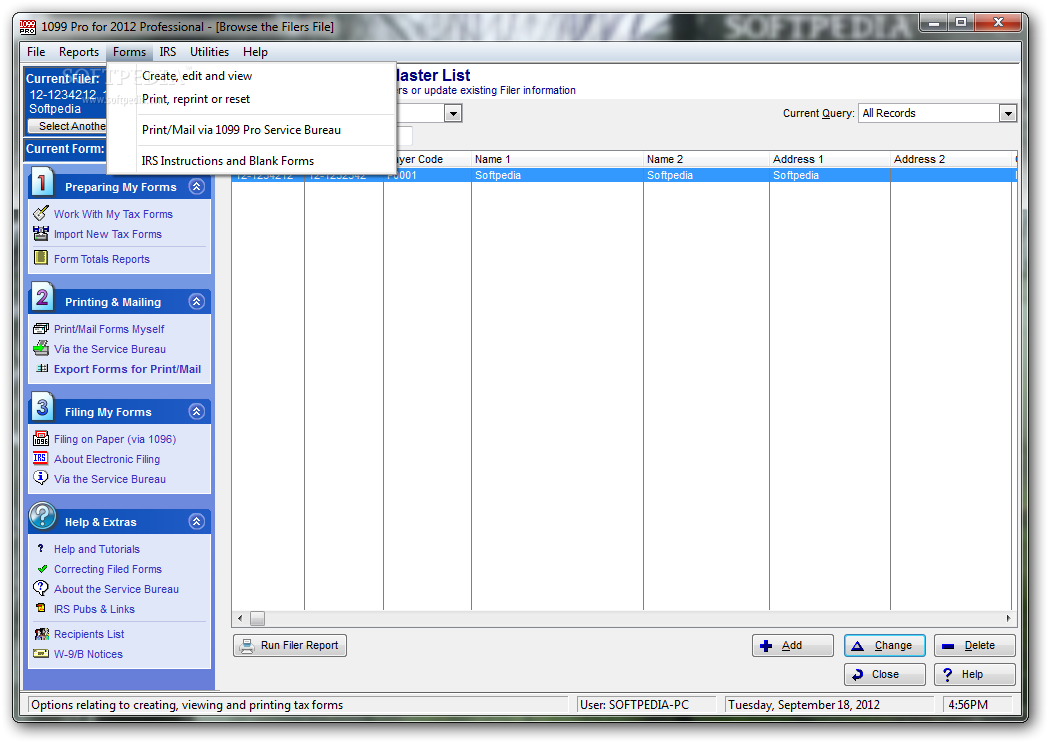Image resolution: width=1049 pixels, height=743 pixels.
Task: Open Print/Mail Forms Myself link
Action: click(109, 329)
